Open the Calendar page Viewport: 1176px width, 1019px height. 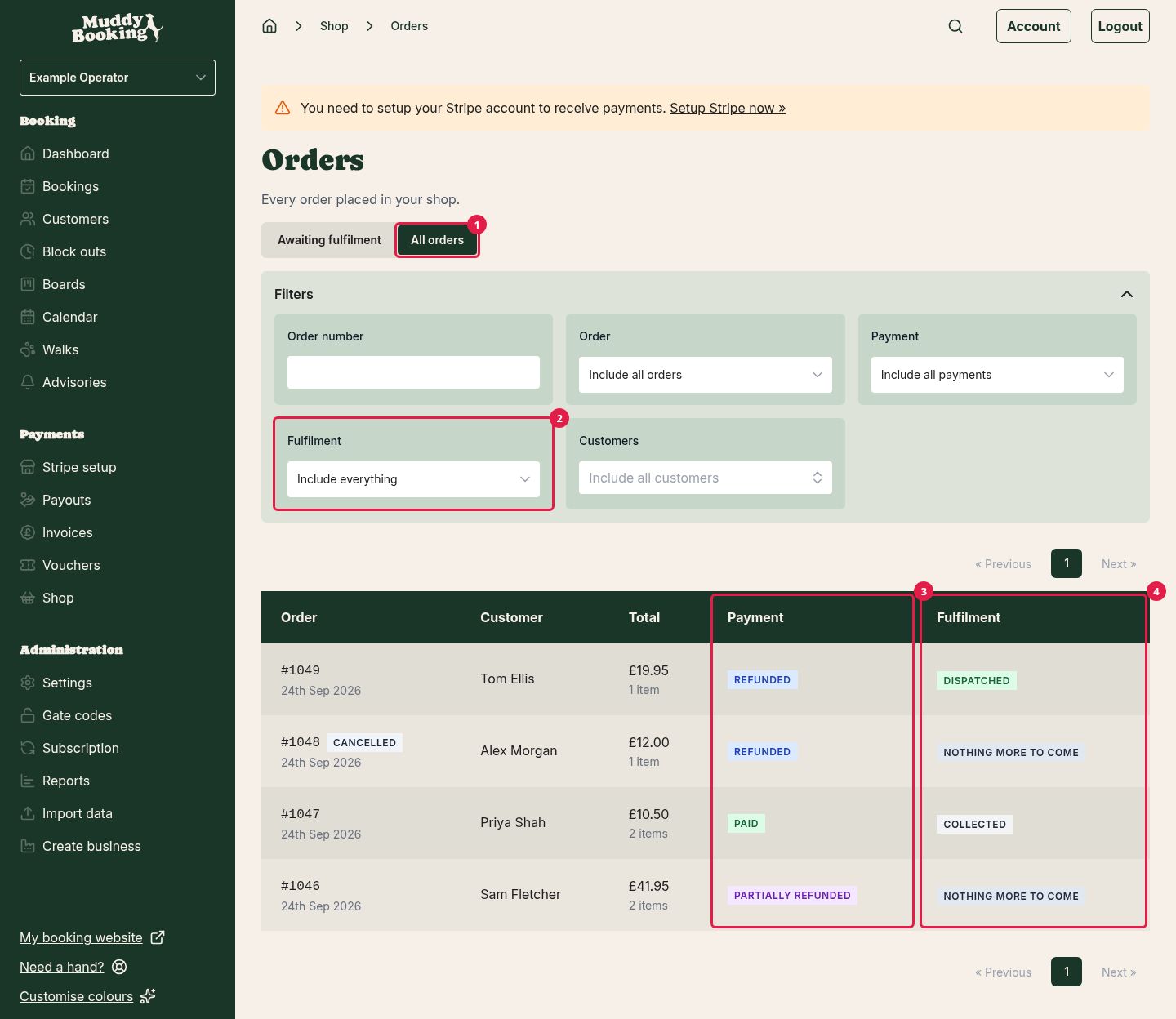click(70, 317)
